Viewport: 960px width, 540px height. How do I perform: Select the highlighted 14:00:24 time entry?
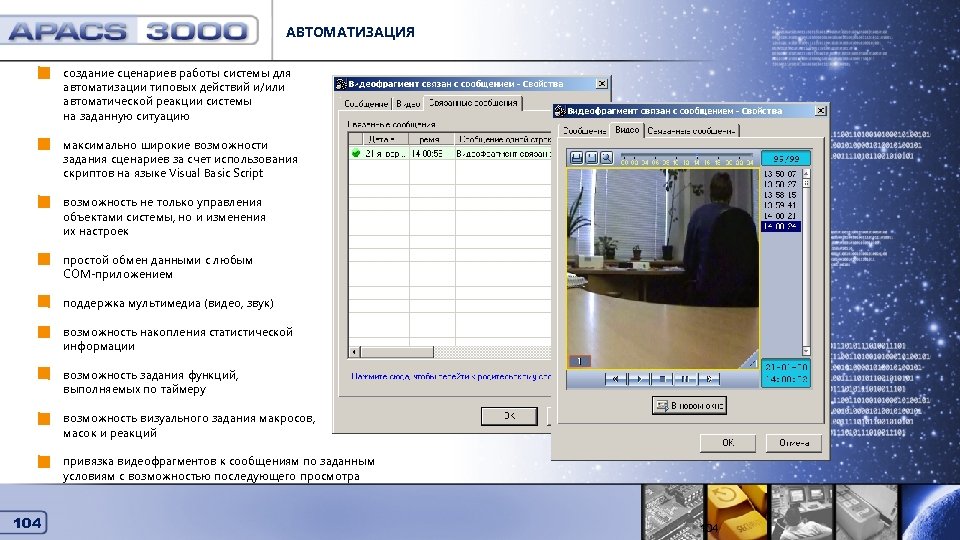pos(780,226)
